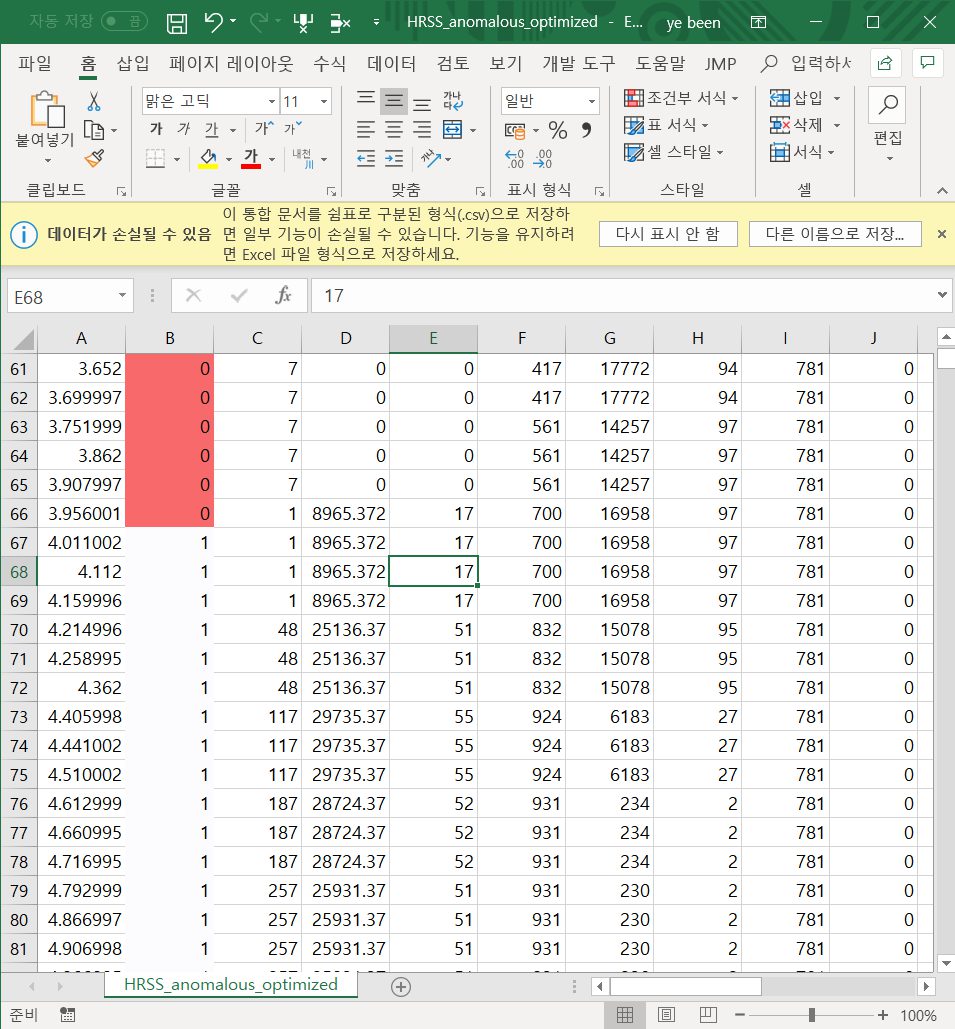Click the 'Don't show again' button
The image size is (955, 1029).
[668, 234]
